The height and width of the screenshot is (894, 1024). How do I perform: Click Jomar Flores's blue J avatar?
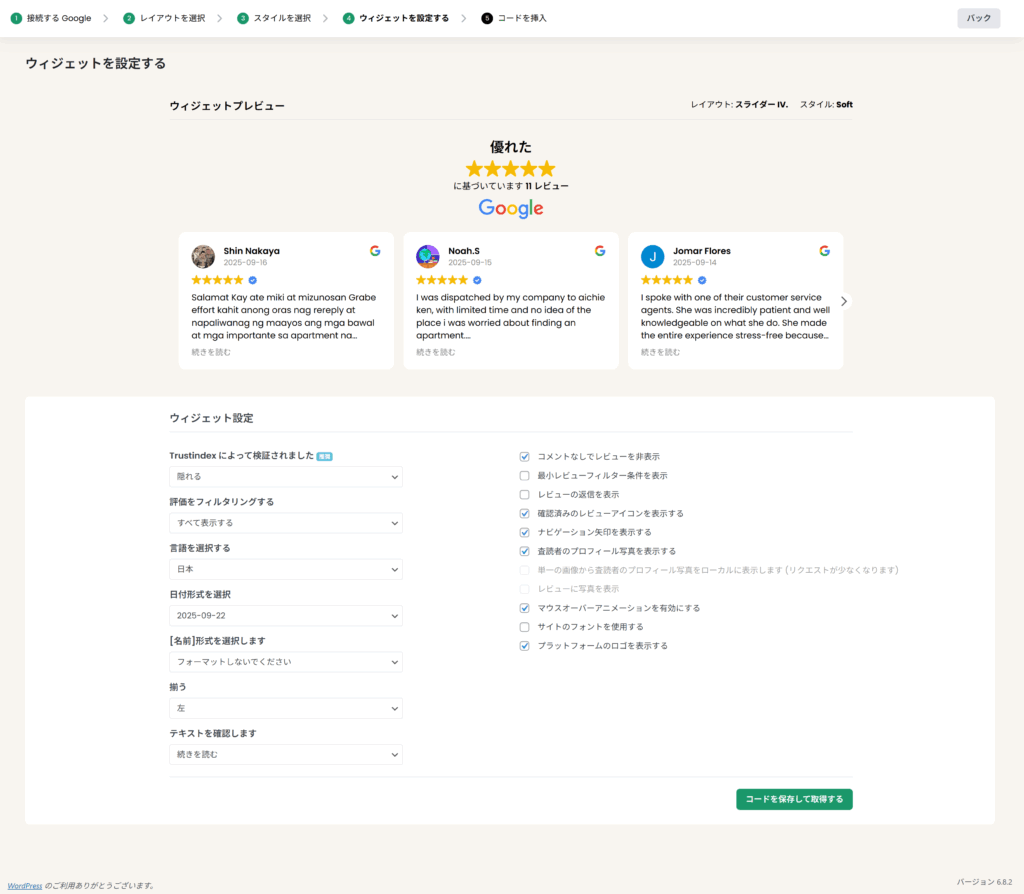tap(652, 256)
